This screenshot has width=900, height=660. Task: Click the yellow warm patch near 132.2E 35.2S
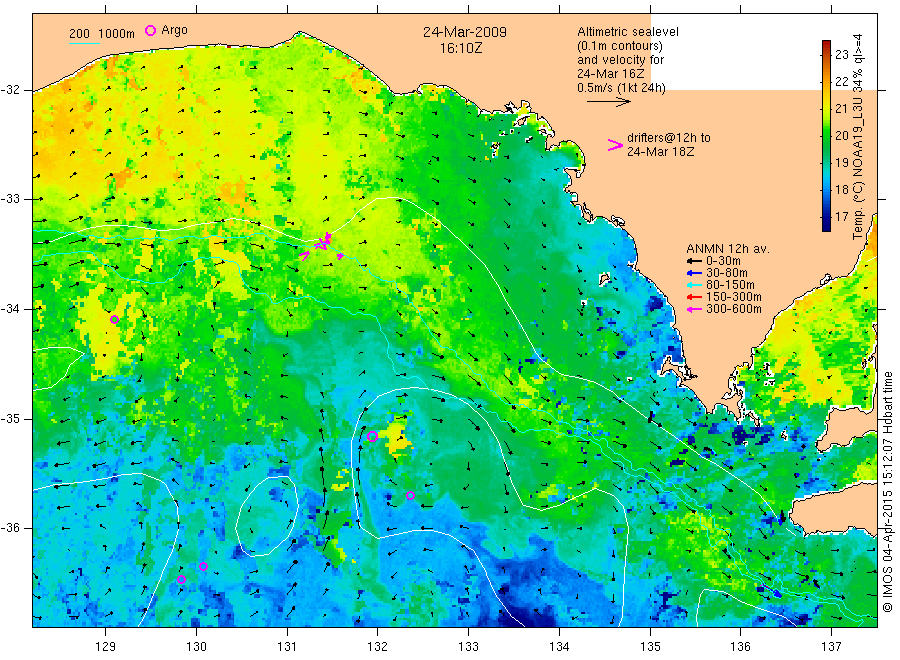point(397,439)
